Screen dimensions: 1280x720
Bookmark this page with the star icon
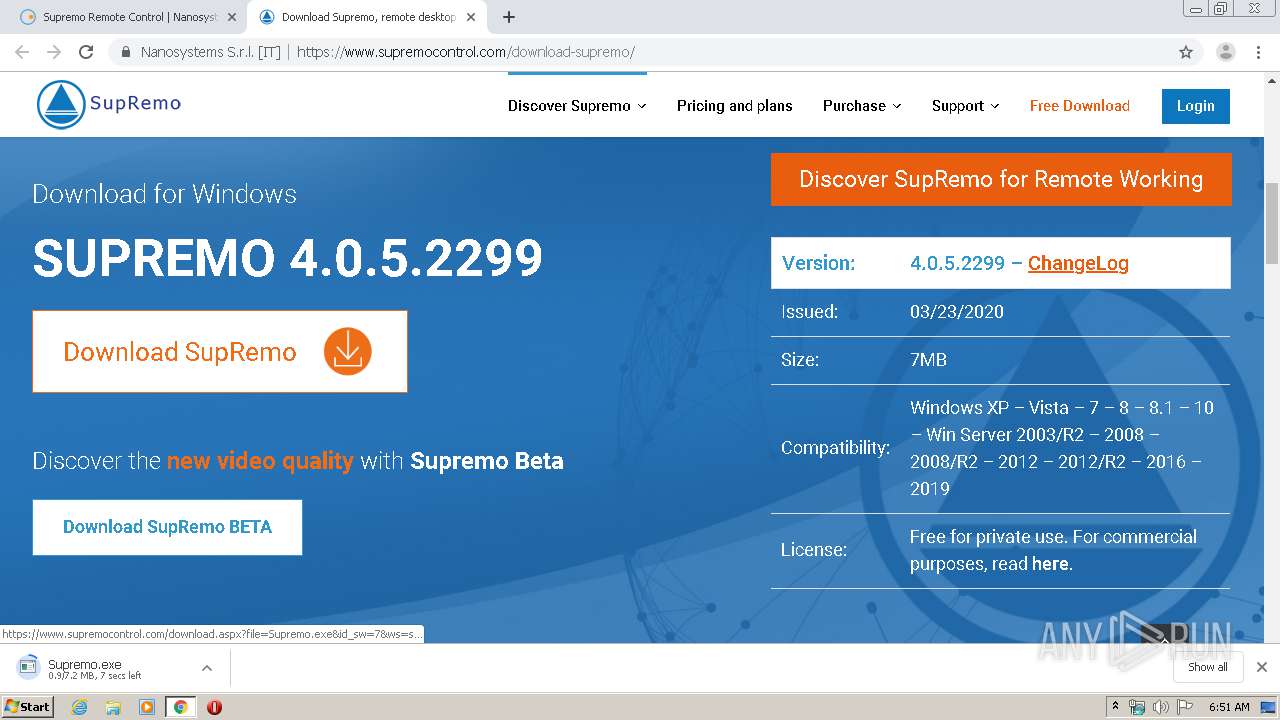point(1186,52)
